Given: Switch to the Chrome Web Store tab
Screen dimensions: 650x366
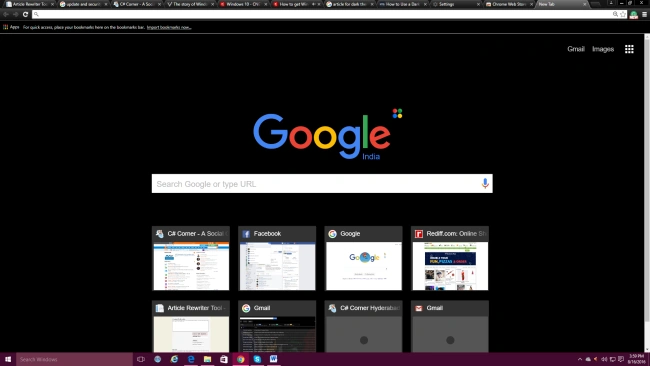Looking at the screenshot, I should coord(509,4).
